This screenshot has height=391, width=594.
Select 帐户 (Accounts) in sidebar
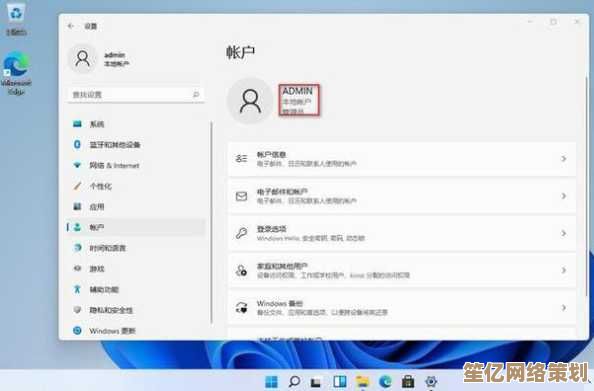[136, 227]
